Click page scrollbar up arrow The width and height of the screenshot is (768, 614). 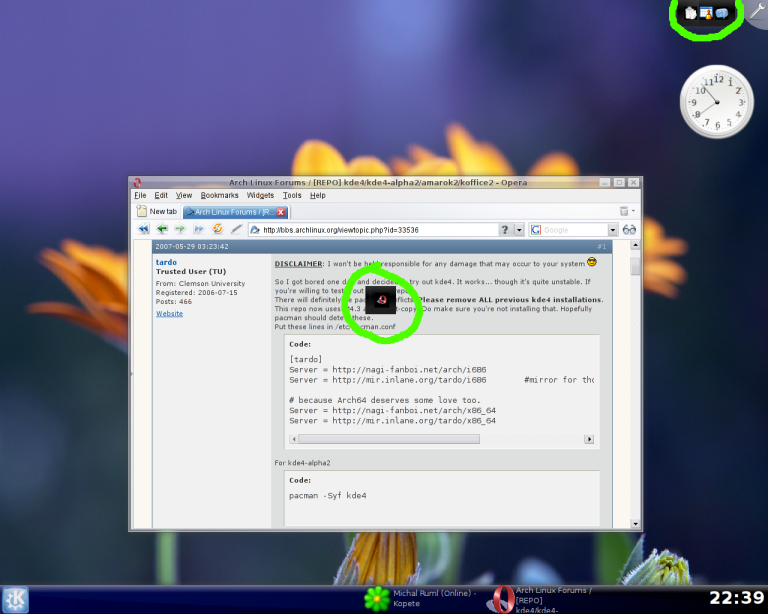click(635, 244)
